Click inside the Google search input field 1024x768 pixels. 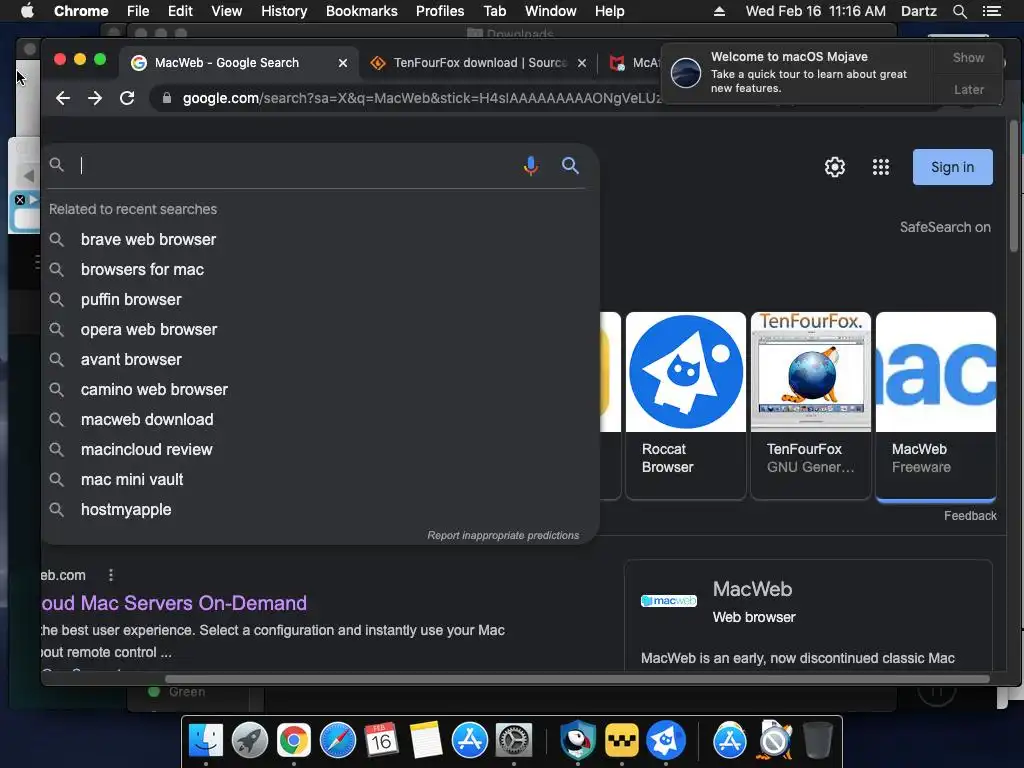[297, 166]
